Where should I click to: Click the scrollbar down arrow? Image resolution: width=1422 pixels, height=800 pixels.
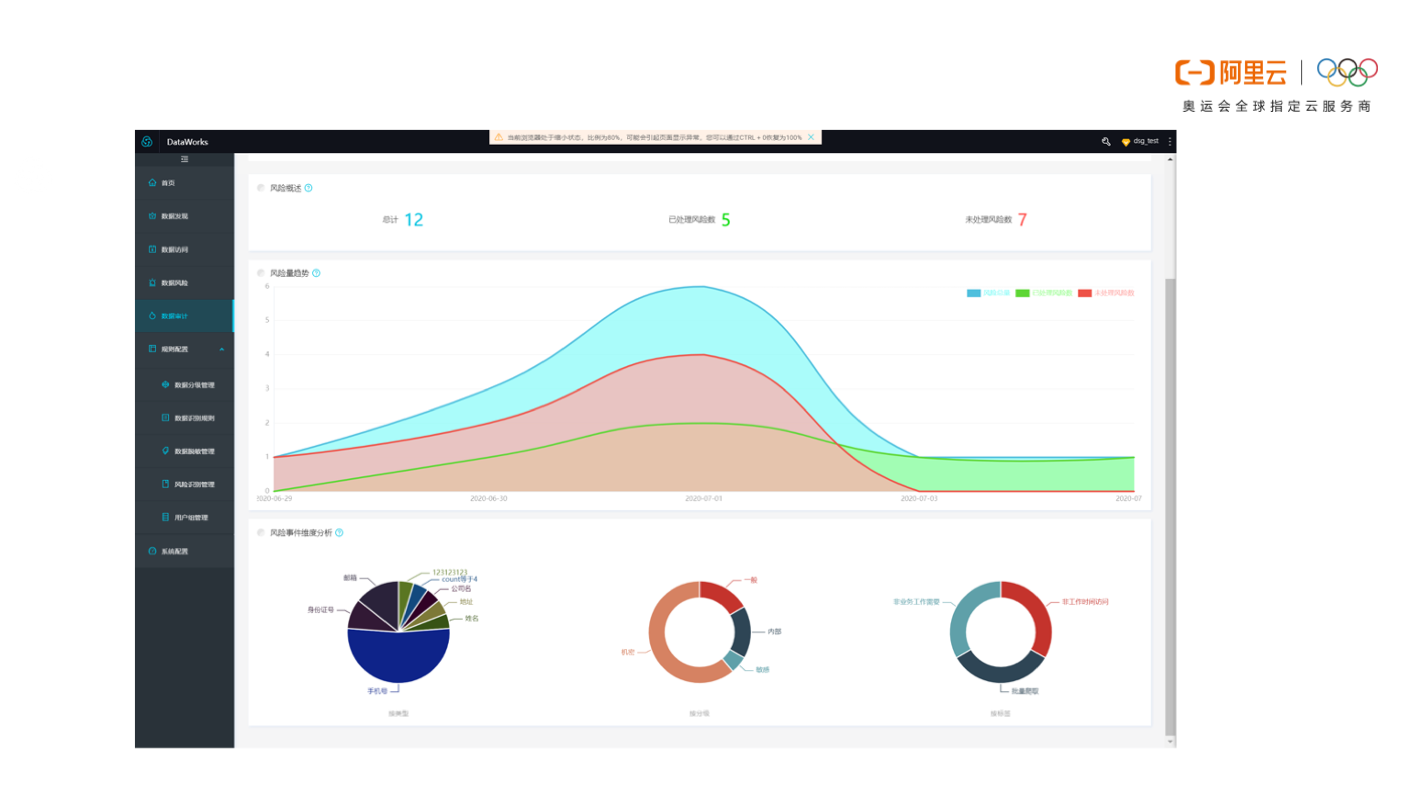click(1171, 742)
